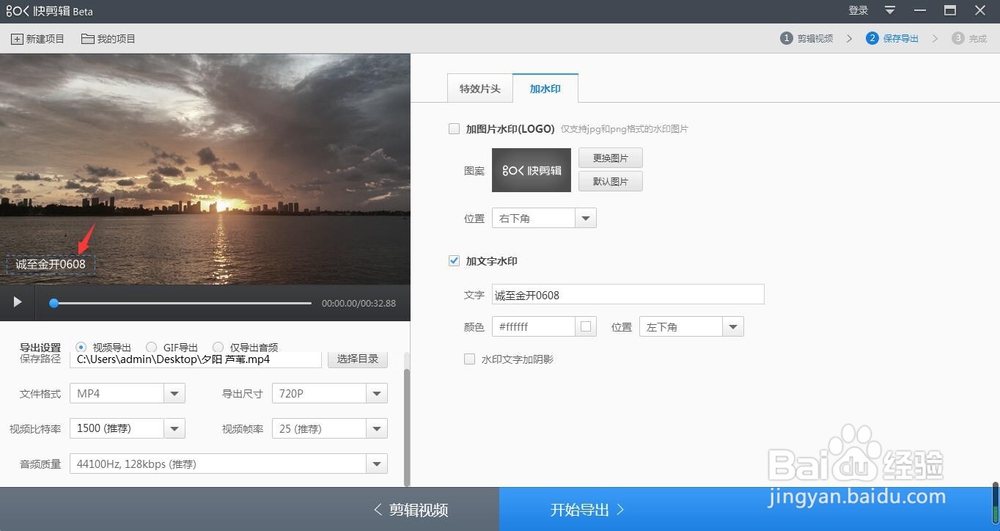This screenshot has width=1000, height=531.
Task: Select GIF导出 radio button
Action: (151, 347)
